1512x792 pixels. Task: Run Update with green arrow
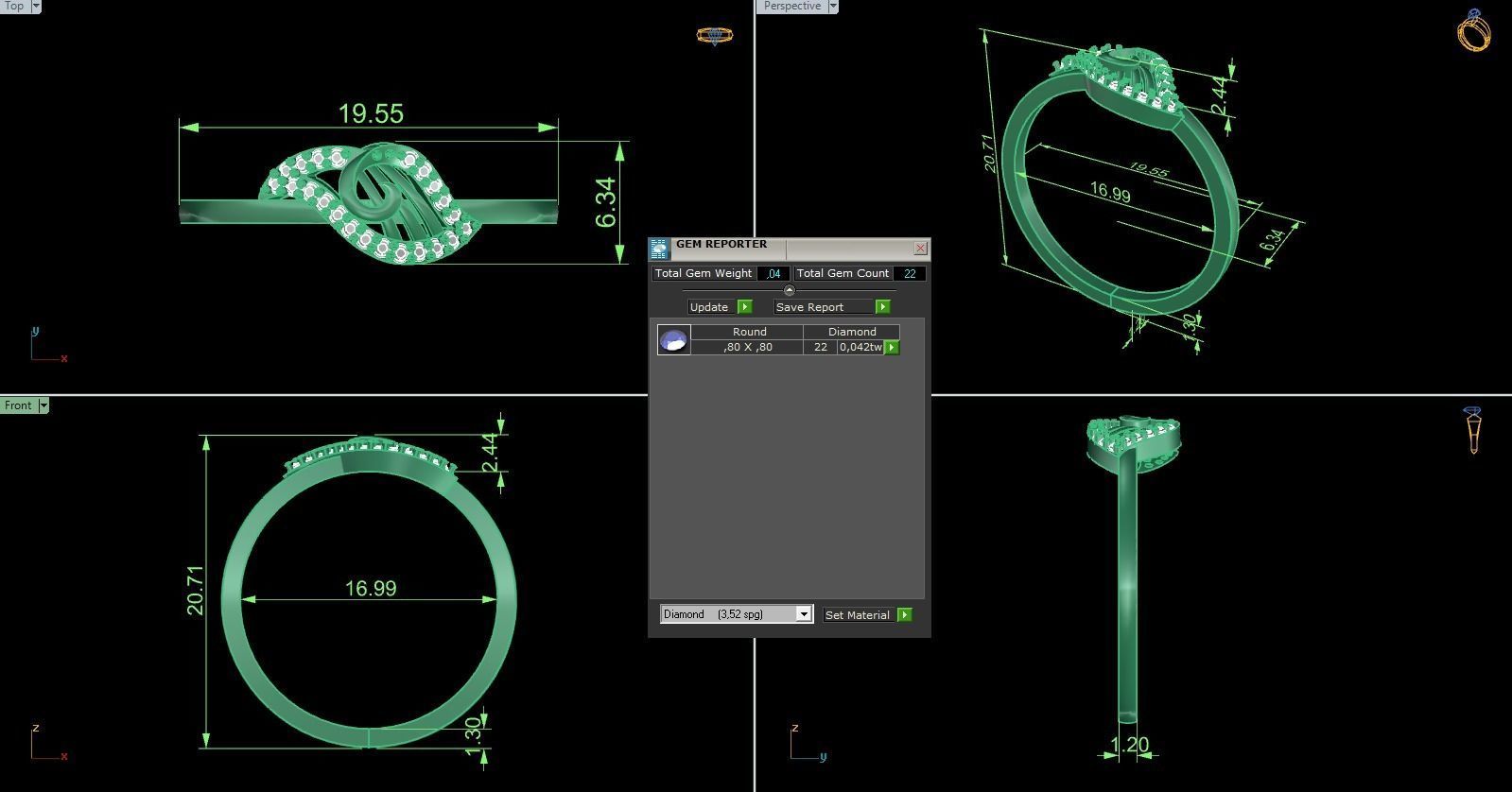point(745,307)
